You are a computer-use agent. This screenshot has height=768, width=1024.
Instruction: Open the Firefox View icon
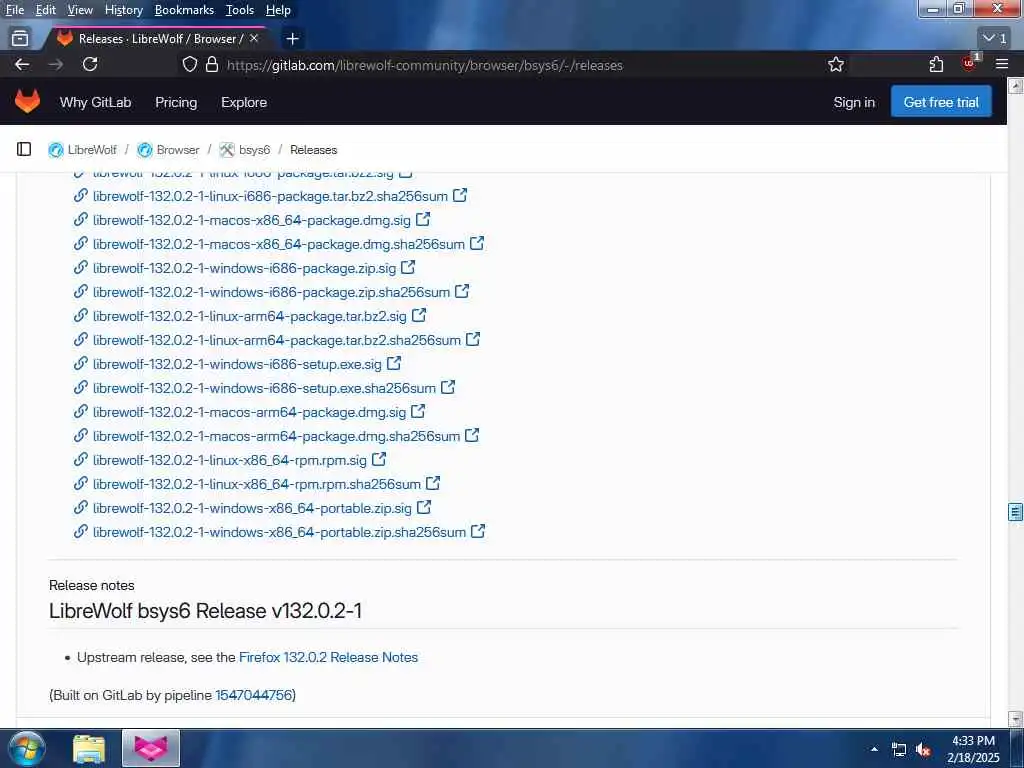click(20, 39)
